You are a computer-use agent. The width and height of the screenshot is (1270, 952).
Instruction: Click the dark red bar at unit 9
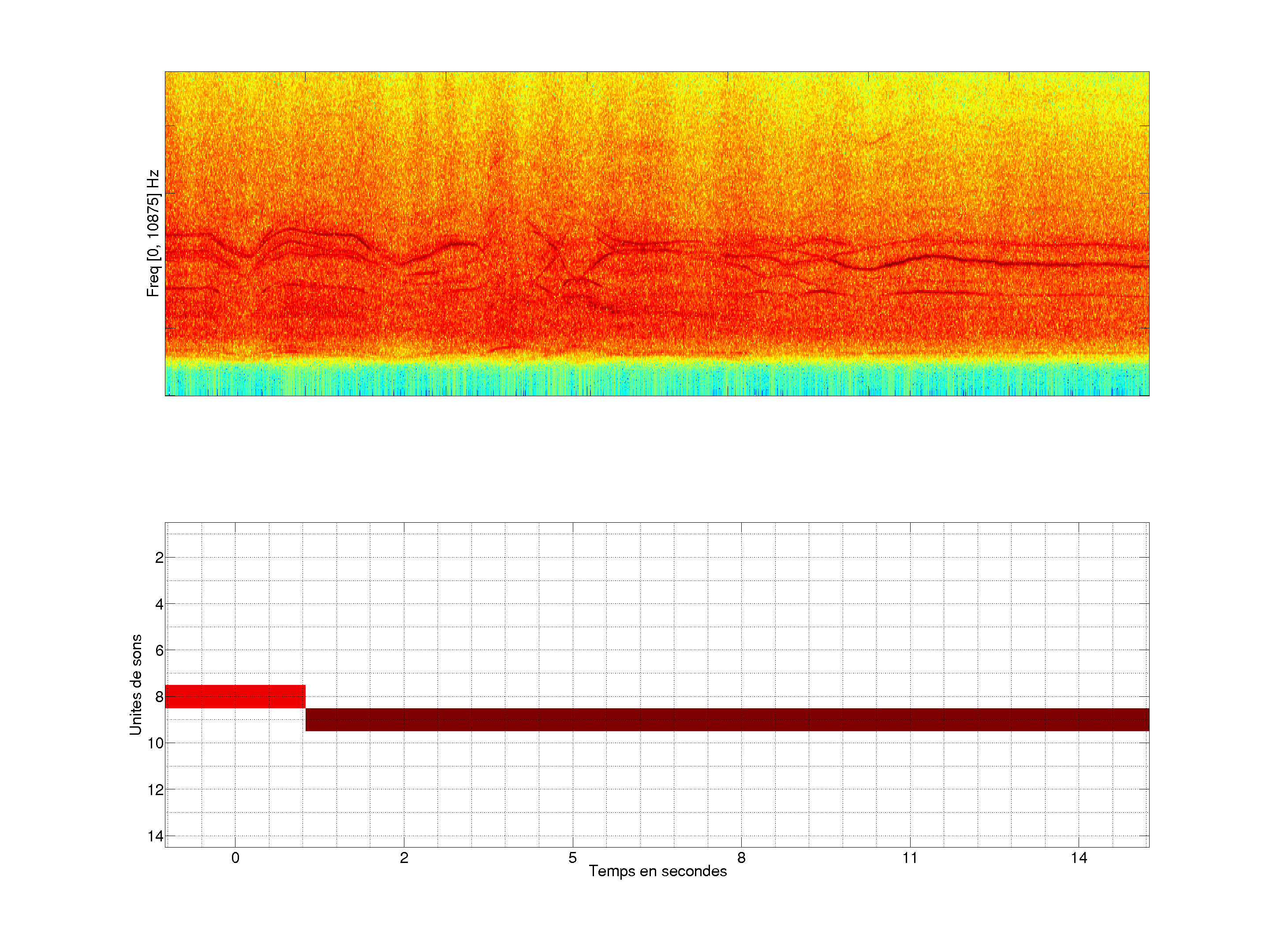coord(726,719)
